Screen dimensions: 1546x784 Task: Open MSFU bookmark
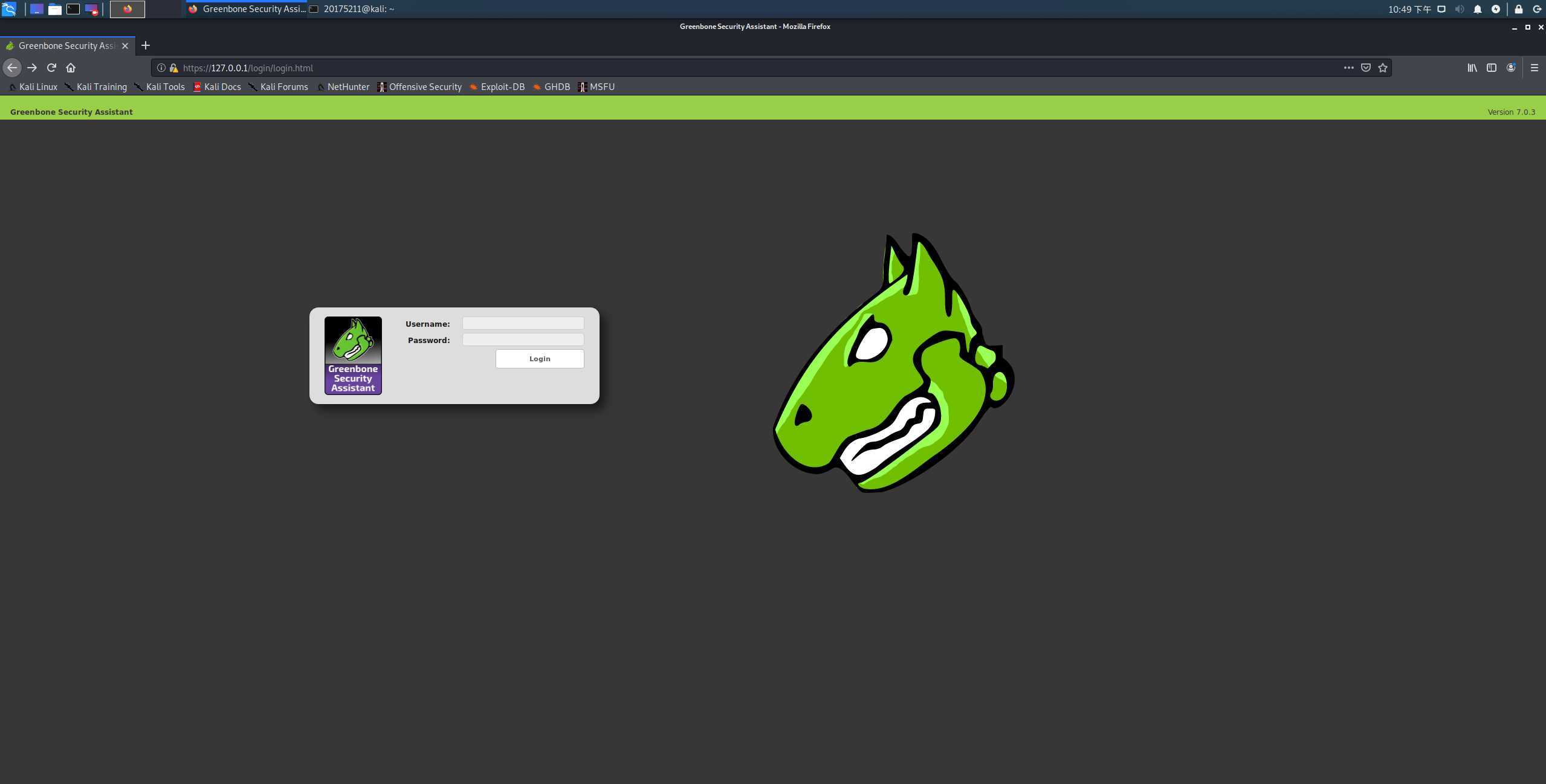coord(596,87)
